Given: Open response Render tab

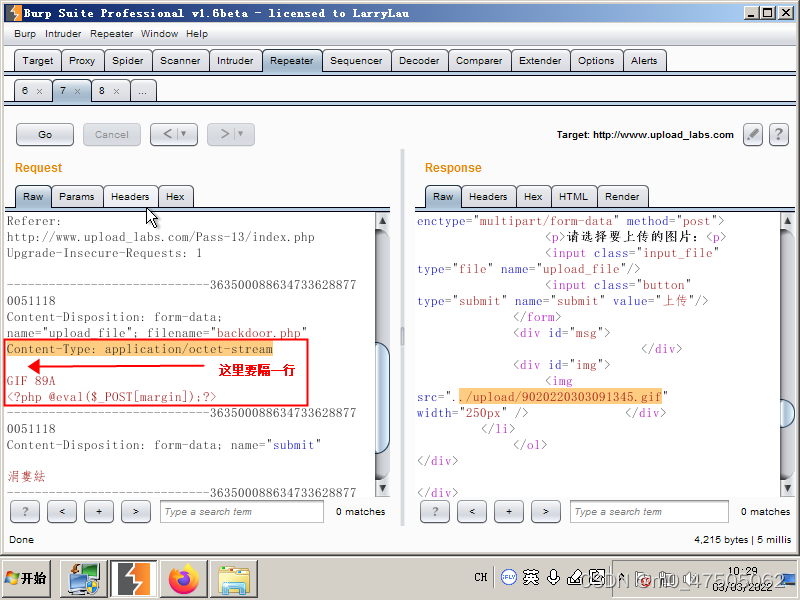Looking at the screenshot, I should [622, 196].
